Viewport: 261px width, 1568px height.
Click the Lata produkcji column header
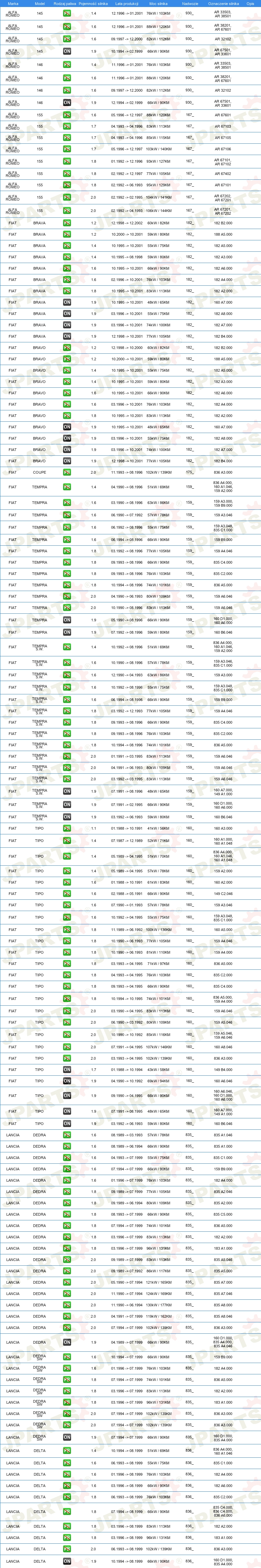[127, 4]
